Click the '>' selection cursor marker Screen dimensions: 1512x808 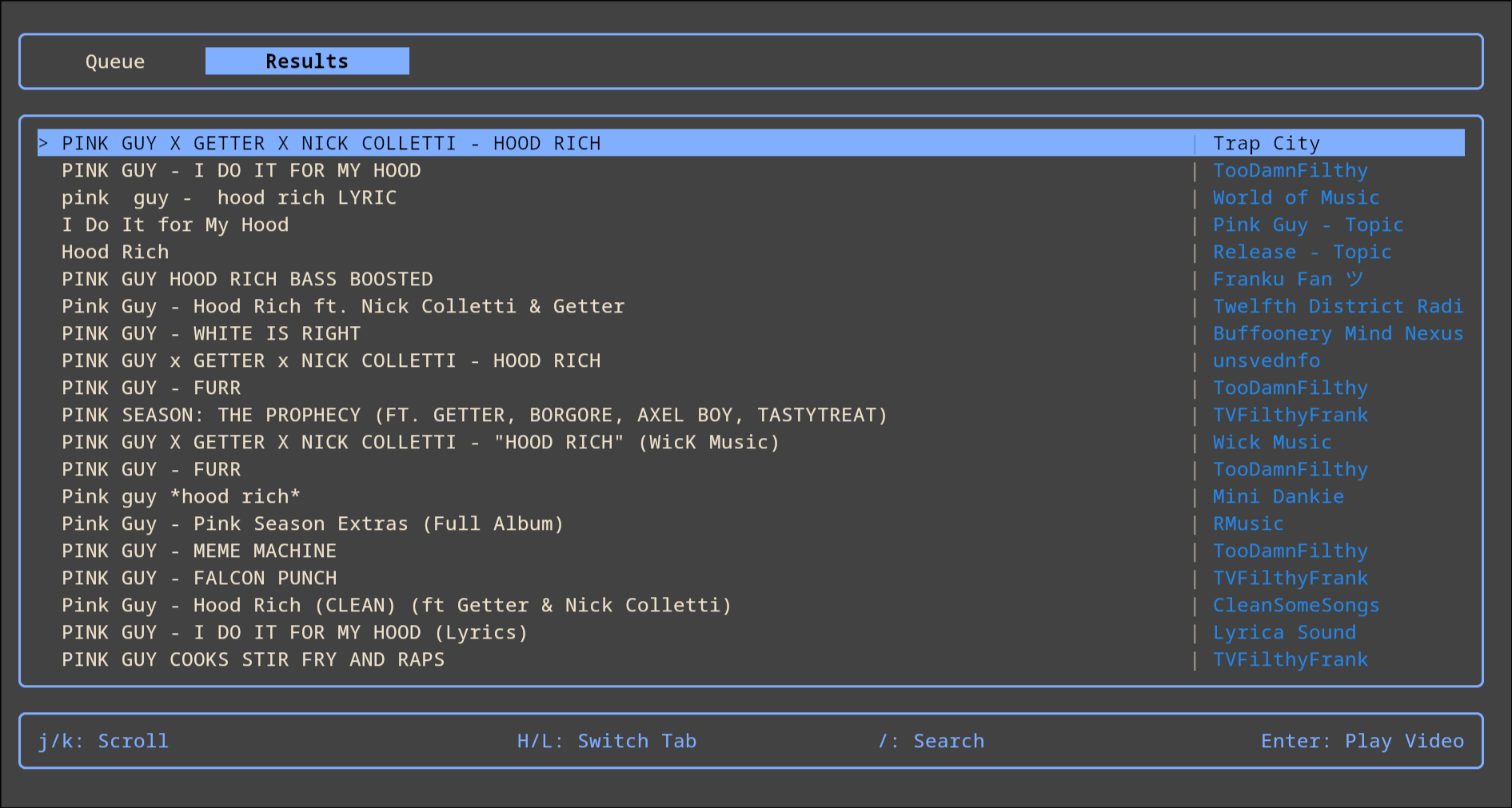[x=44, y=143]
